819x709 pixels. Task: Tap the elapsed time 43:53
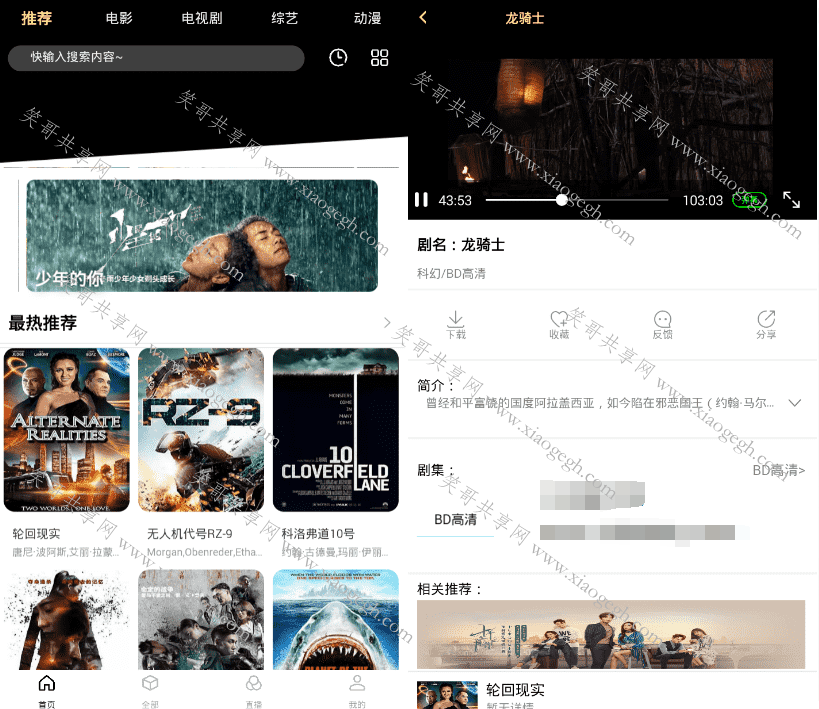point(455,200)
